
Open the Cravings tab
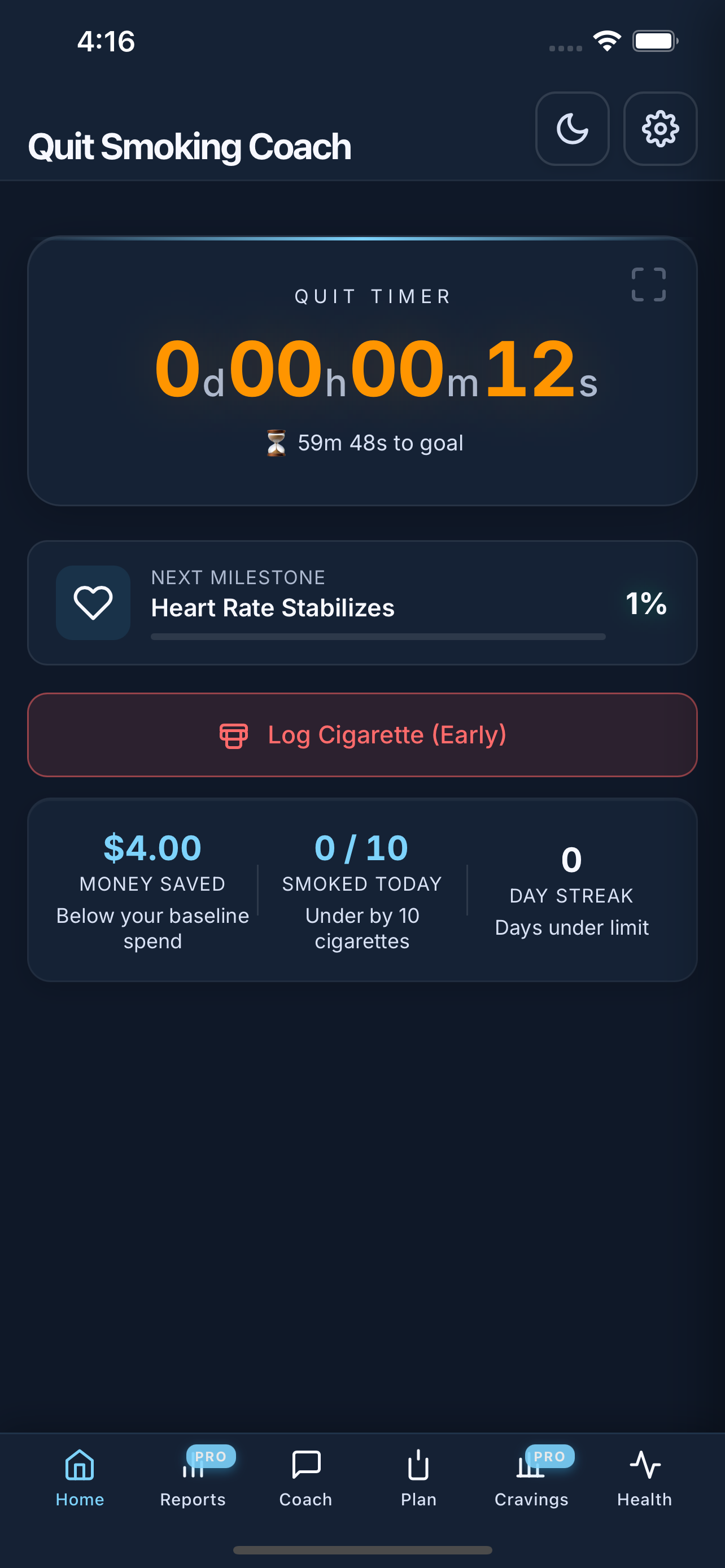click(531, 1477)
